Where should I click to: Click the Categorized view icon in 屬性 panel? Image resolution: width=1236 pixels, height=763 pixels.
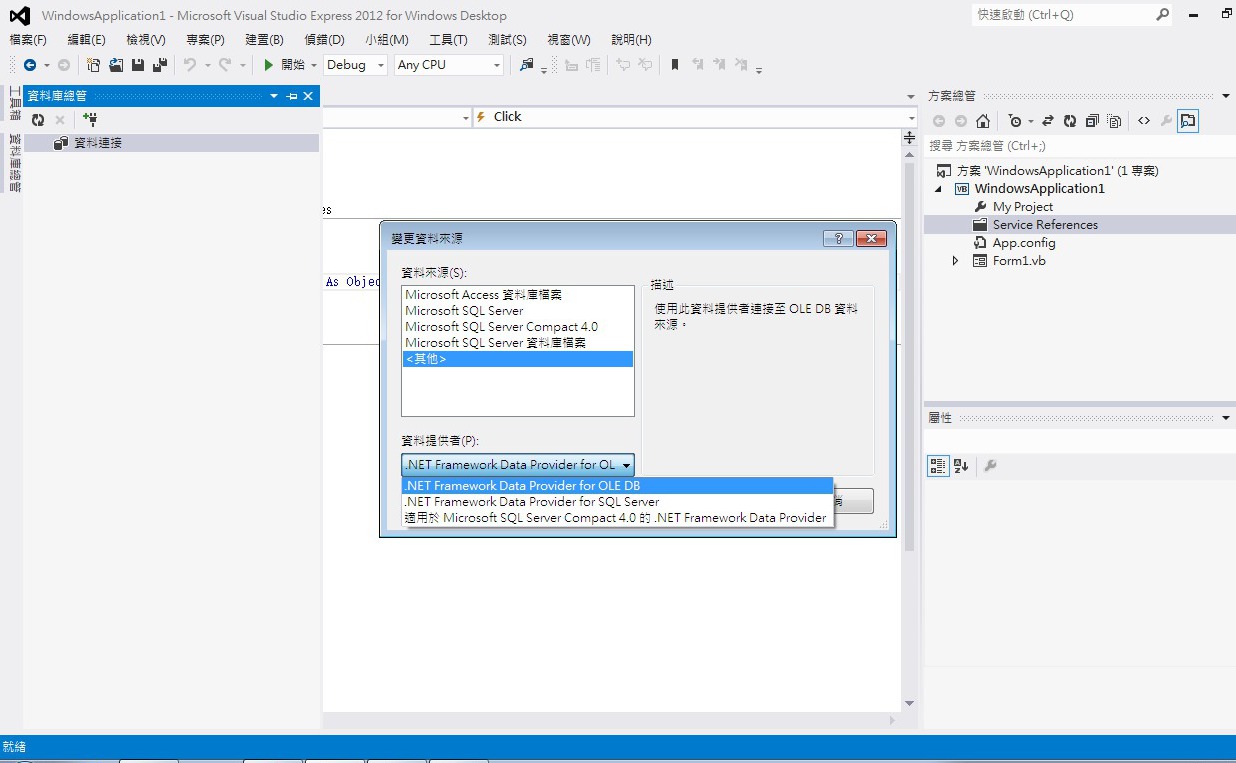(x=938, y=466)
